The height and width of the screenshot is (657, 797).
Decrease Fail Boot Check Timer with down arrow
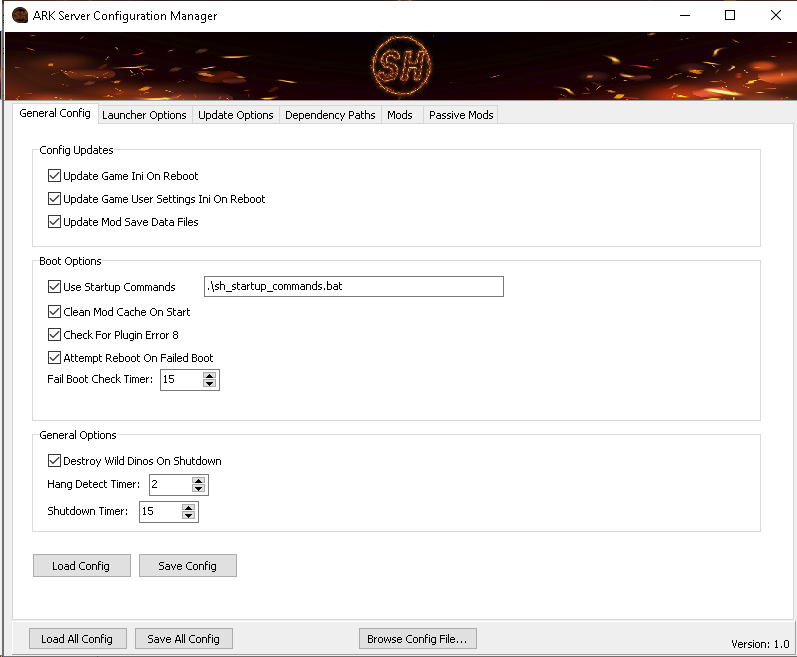pos(209,384)
